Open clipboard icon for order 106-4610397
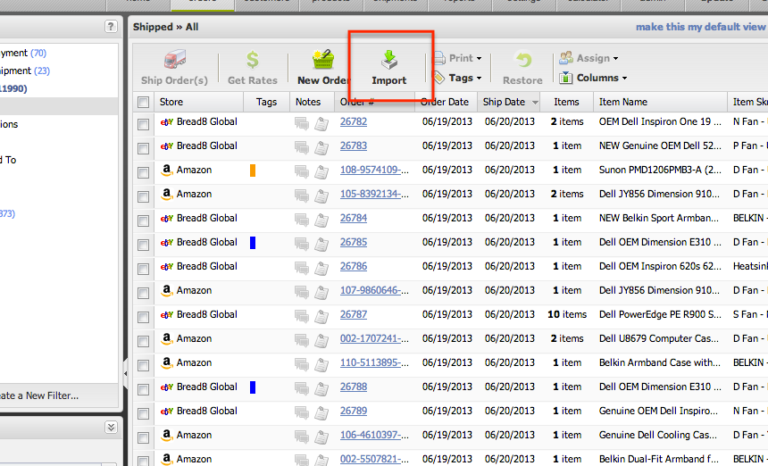768x466 pixels. point(321,437)
